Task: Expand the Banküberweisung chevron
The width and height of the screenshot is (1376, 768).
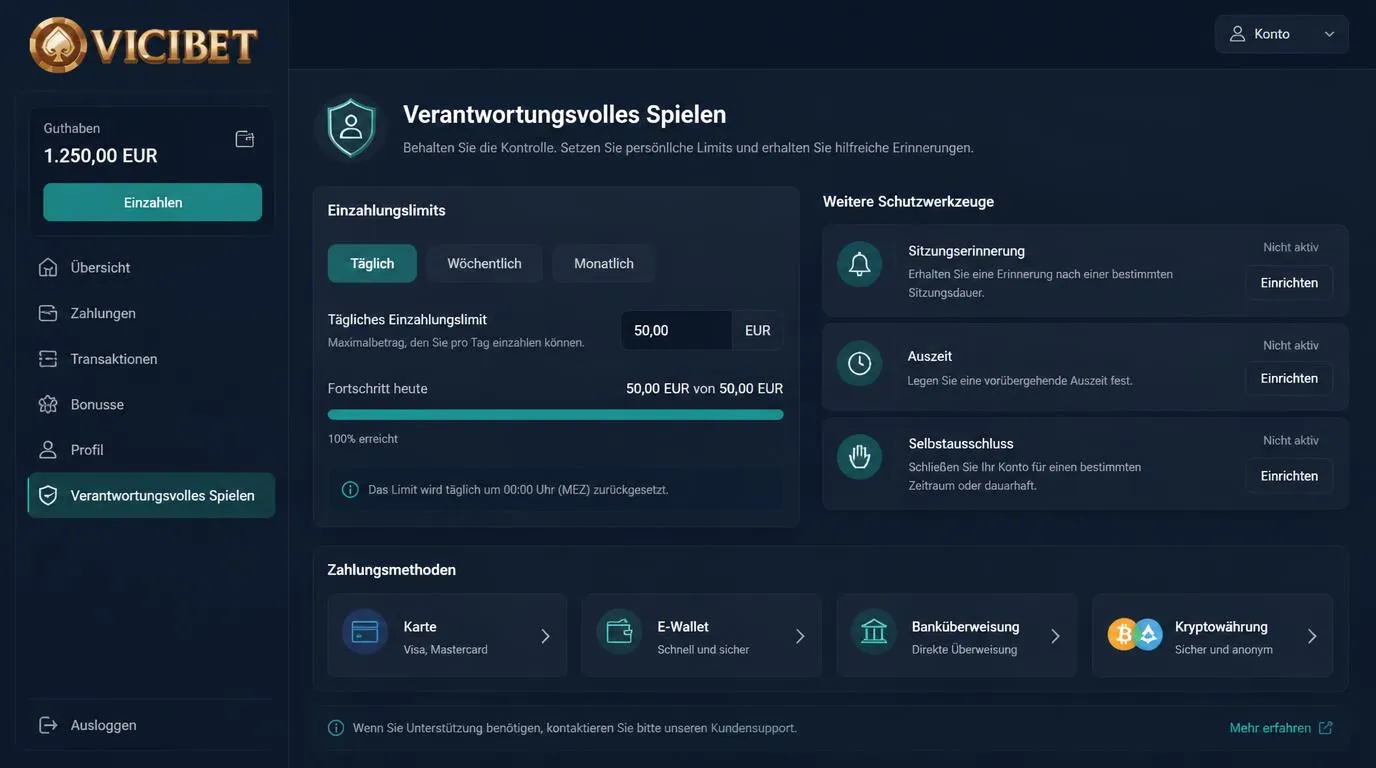Action: 1056,636
